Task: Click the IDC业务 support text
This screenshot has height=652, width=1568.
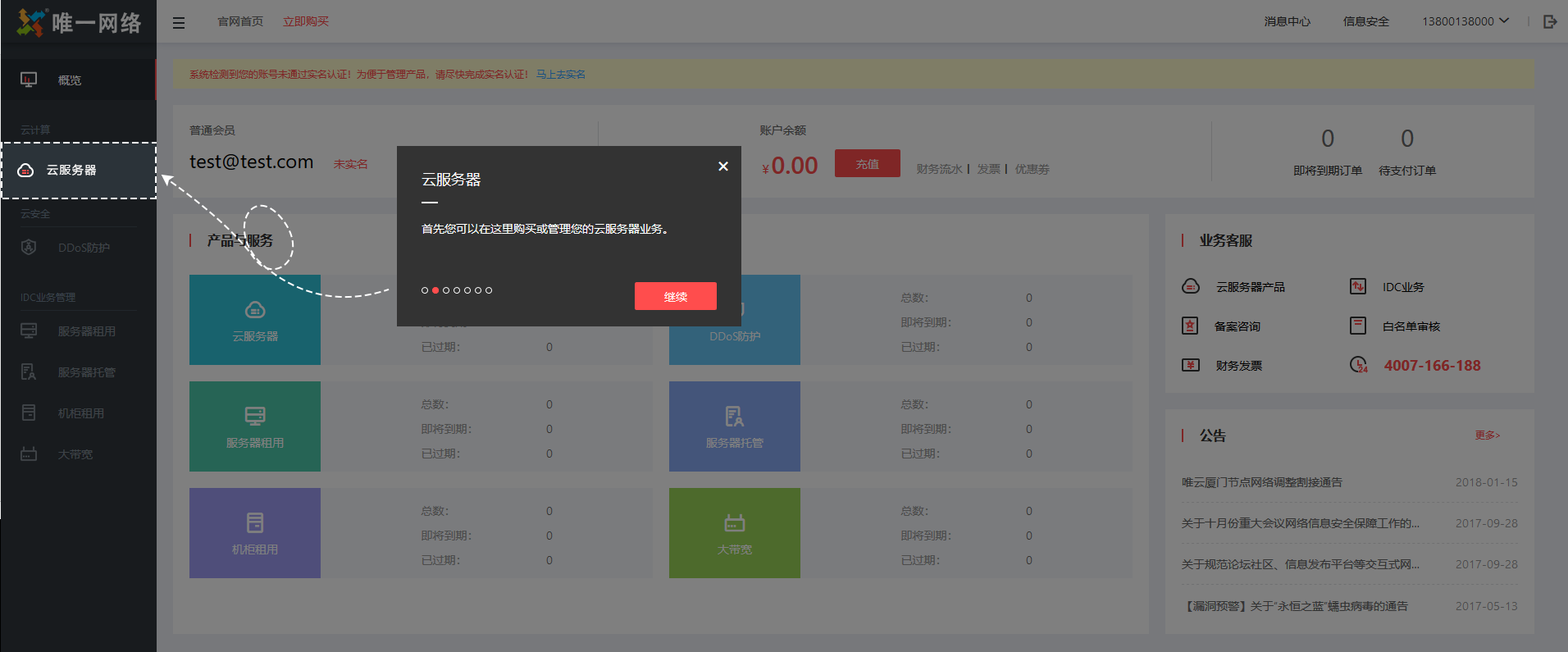Action: 1403,287
